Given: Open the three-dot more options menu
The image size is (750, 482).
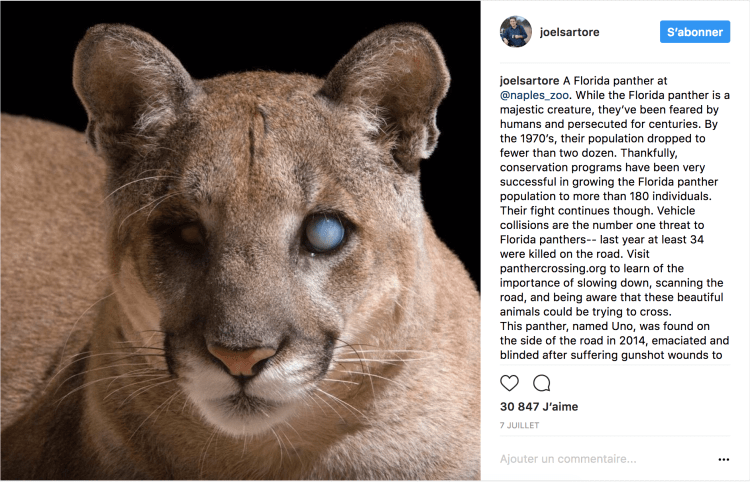Looking at the screenshot, I should point(724,460).
